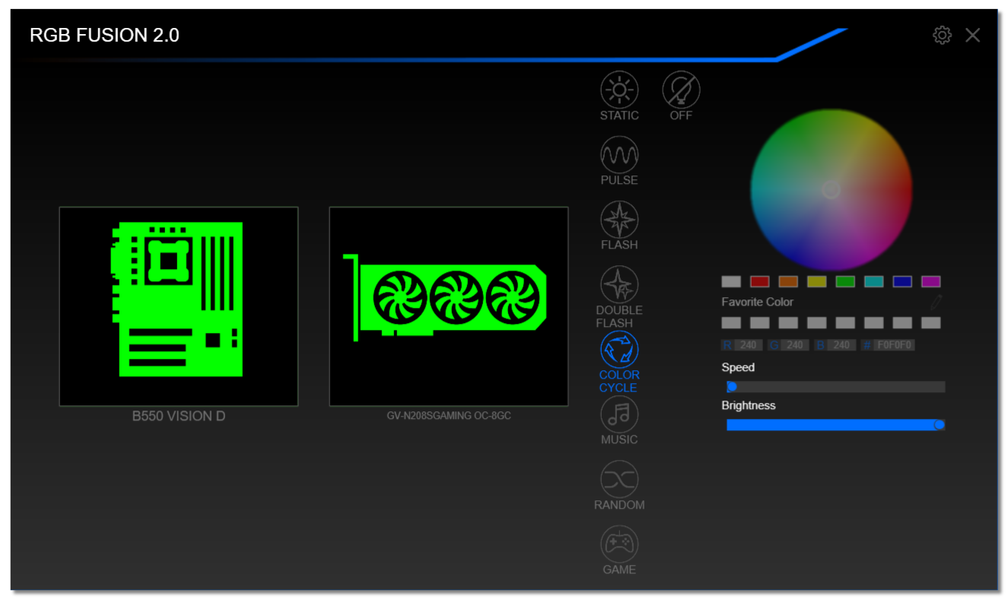Open settings via the gear icon
Screen dimensions: 1008x599
(x=942, y=35)
